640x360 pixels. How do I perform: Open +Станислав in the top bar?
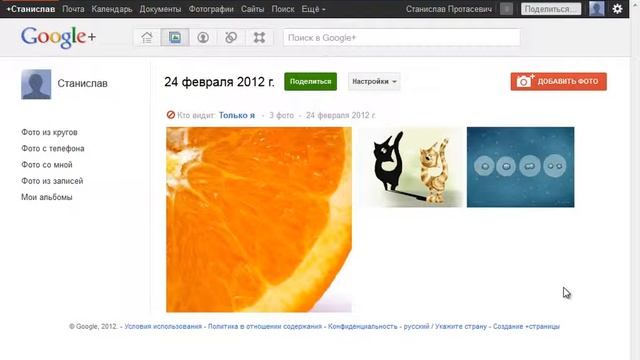tap(31, 9)
